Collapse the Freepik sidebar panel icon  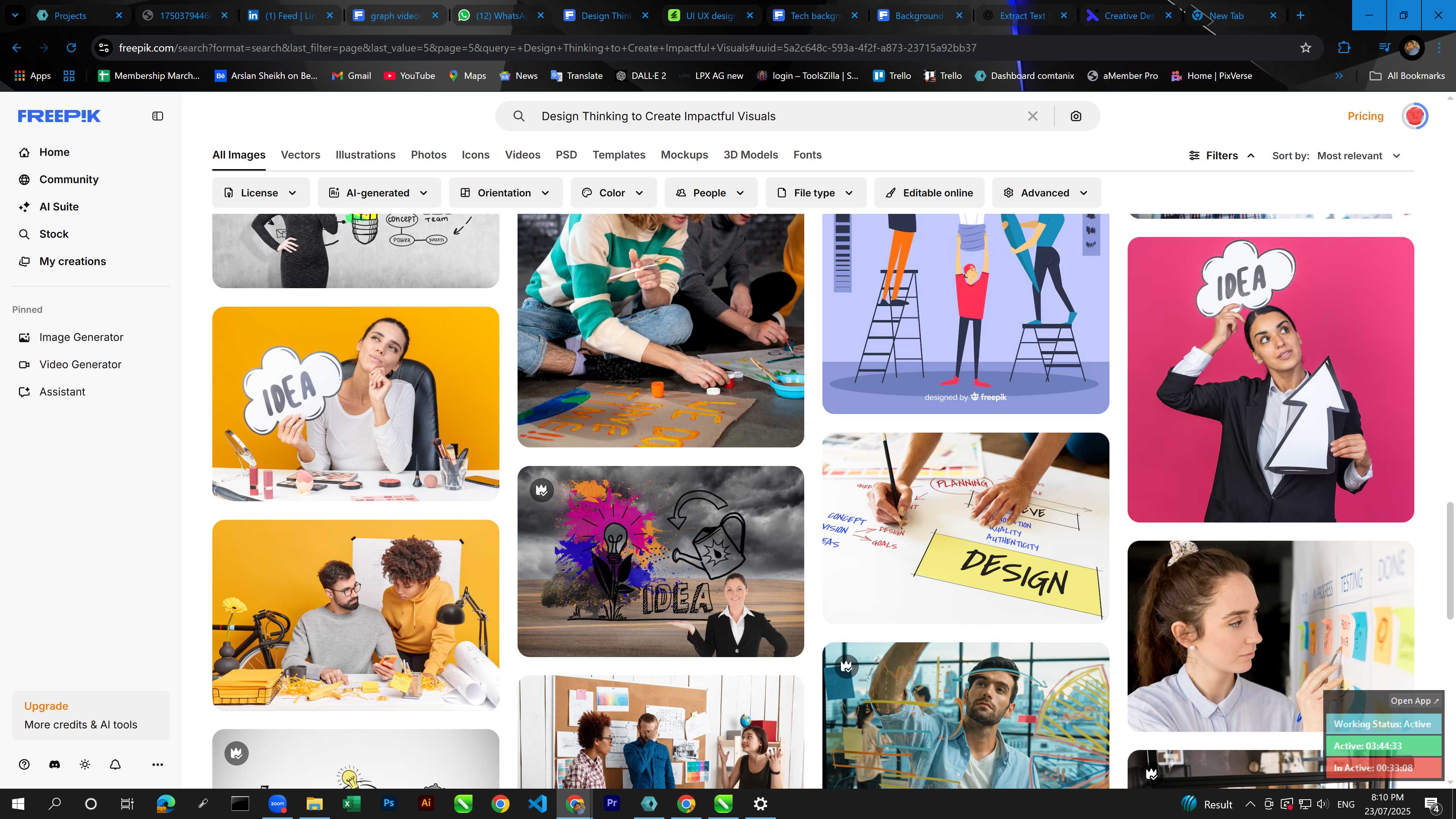(x=158, y=116)
